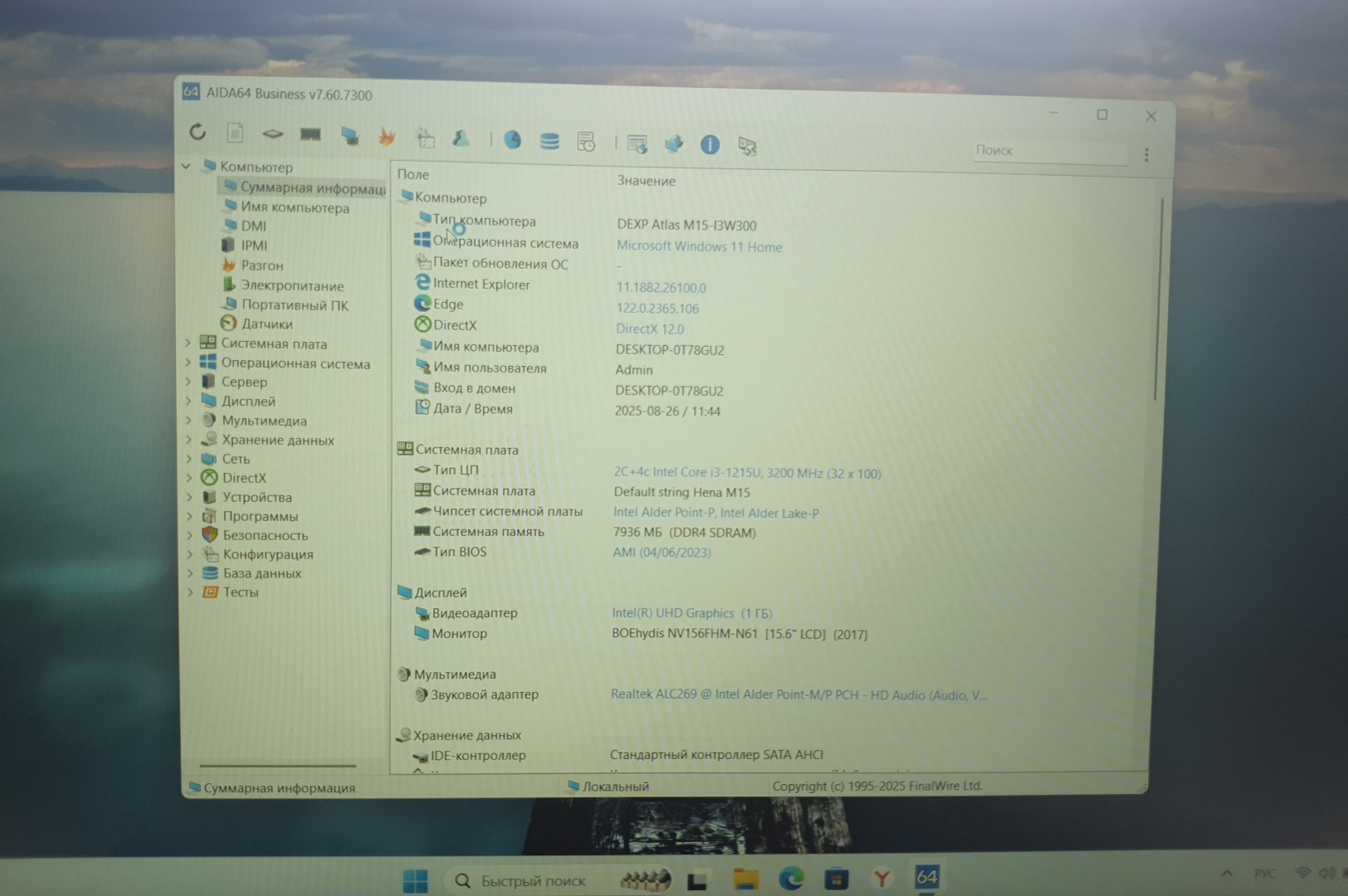Screen dimensions: 1348x896
Task: Select Имя компьютера in sidebar tree
Action: click(x=286, y=207)
